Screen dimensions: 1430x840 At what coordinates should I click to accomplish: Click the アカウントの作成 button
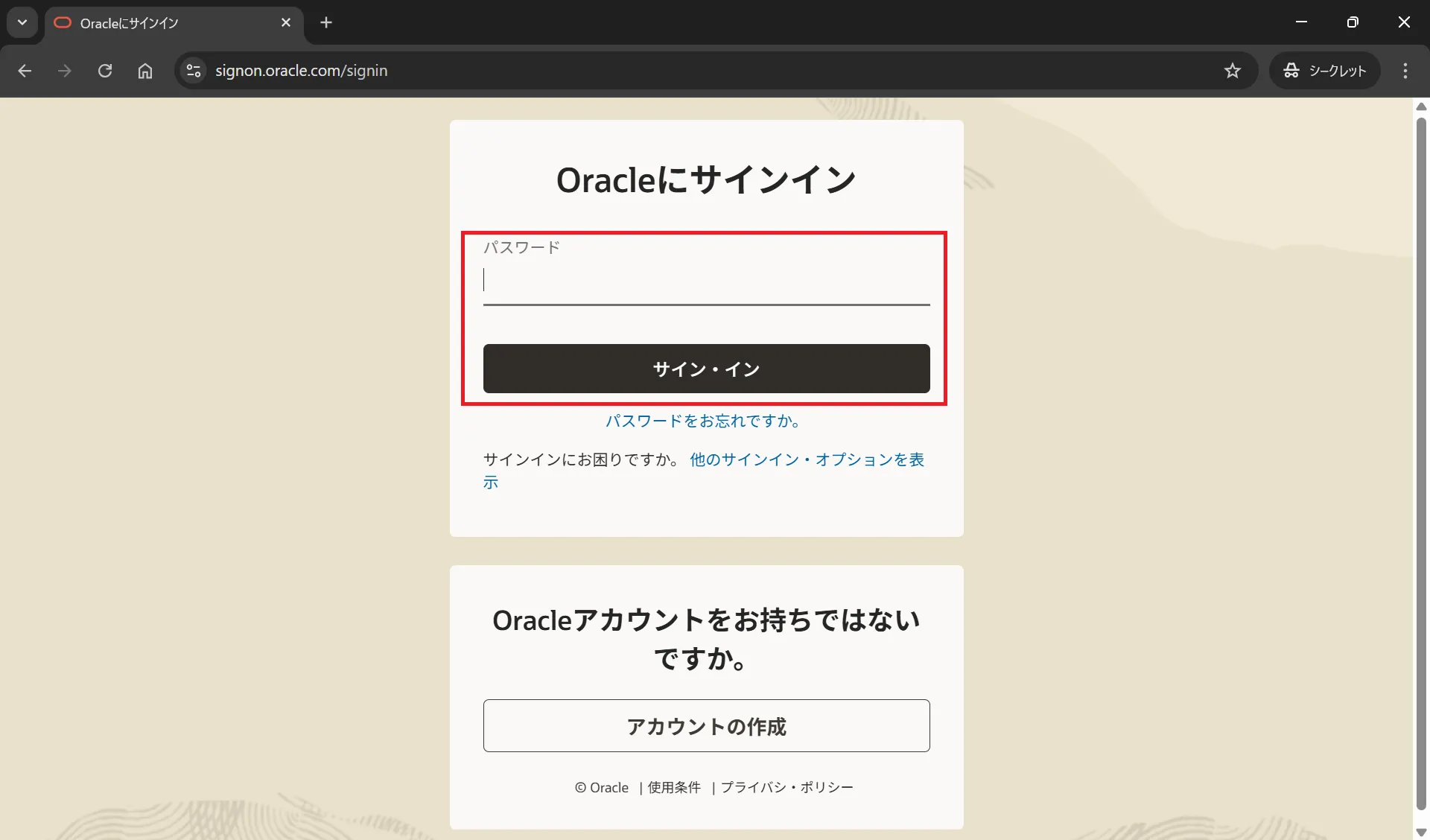[x=706, y=725]
